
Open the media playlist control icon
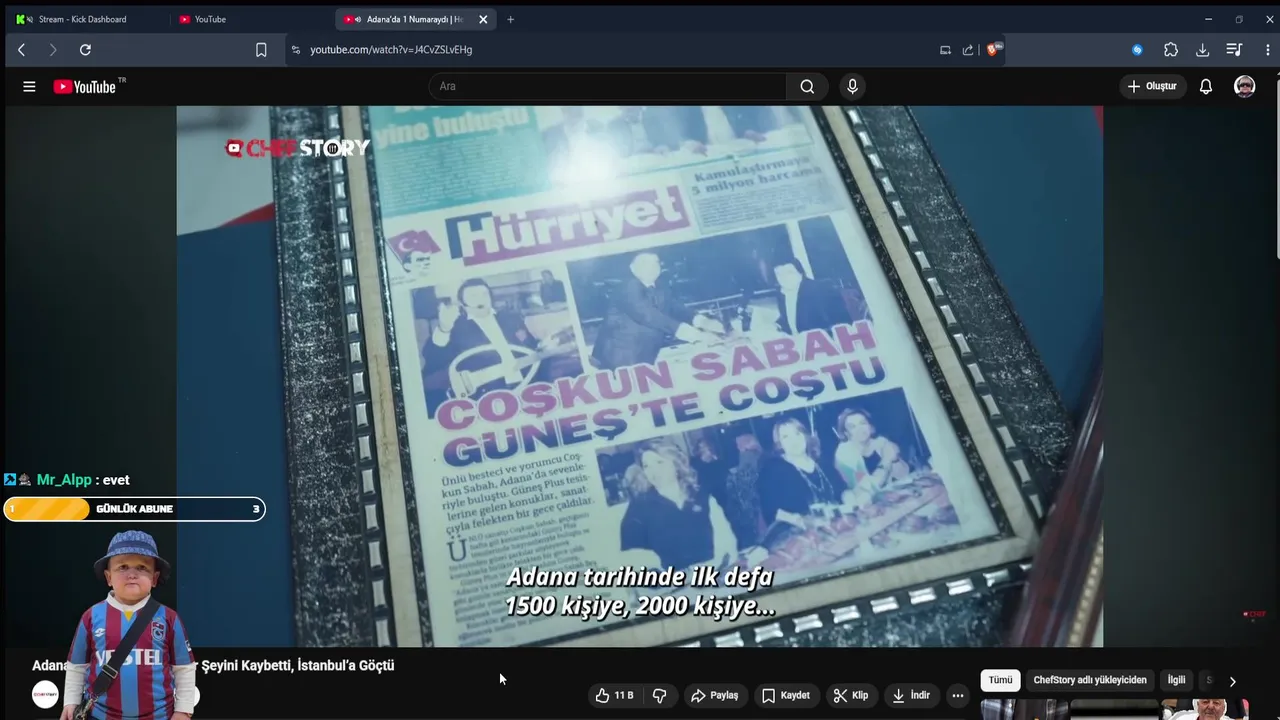1234,50
